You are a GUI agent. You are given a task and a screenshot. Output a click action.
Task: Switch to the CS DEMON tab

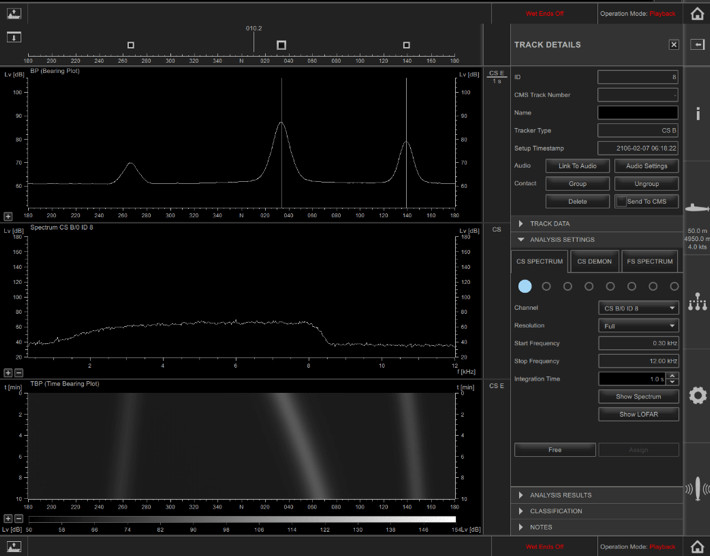click(594, 261)
